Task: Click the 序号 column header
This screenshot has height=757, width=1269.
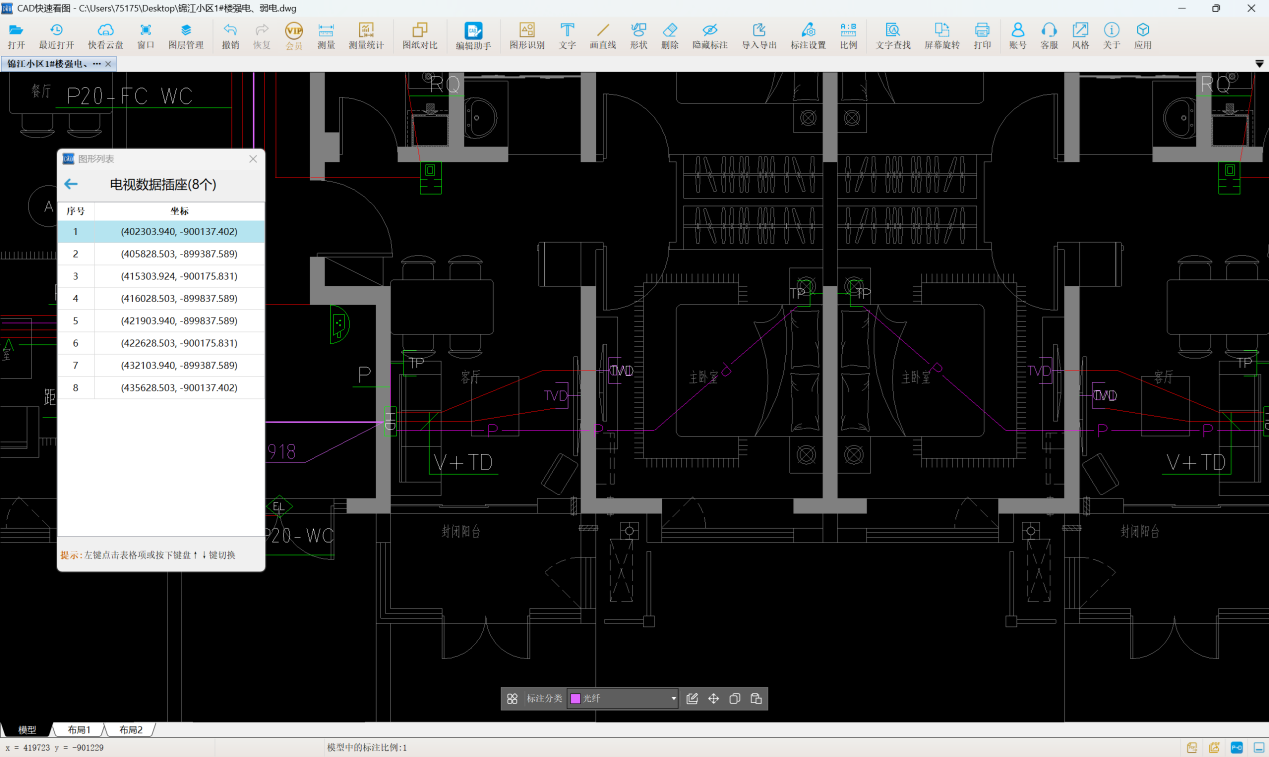Action: pyautogui.click(x=76, y=211)
